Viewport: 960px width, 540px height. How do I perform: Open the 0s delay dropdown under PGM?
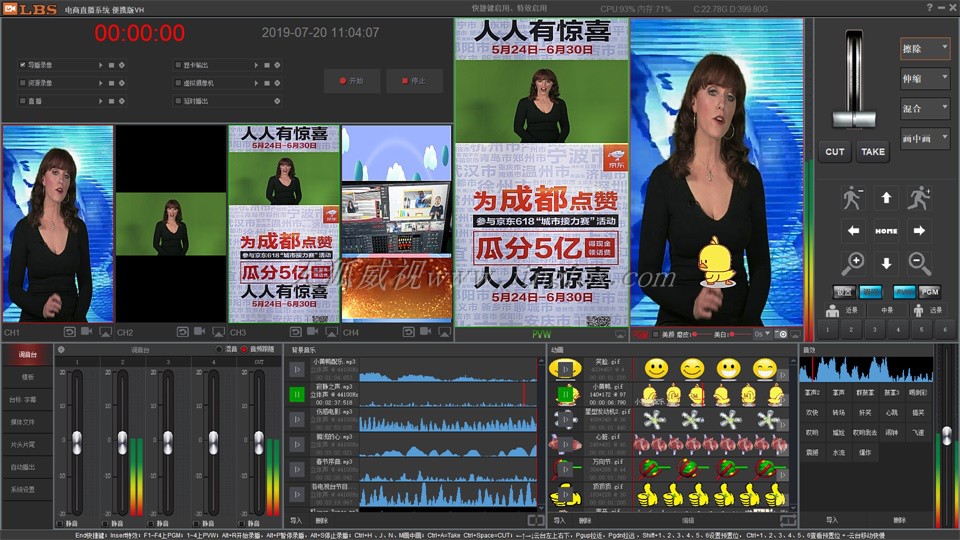762,334
